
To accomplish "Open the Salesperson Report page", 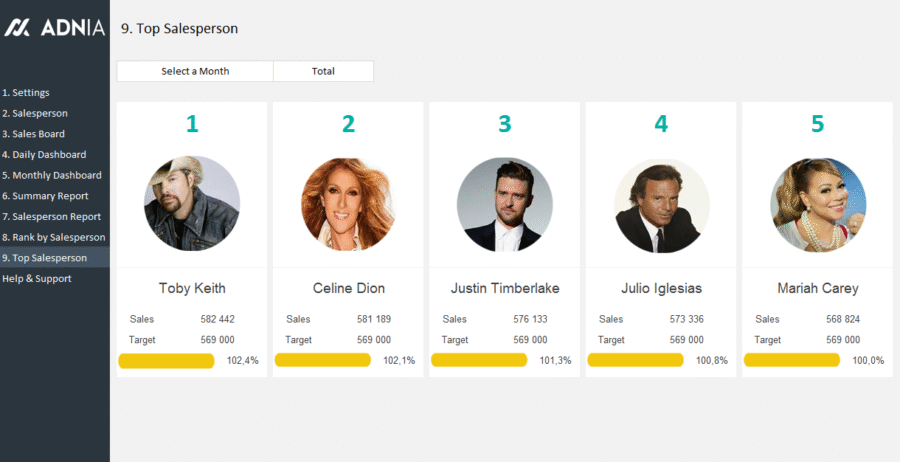I will tap(51, 217).
